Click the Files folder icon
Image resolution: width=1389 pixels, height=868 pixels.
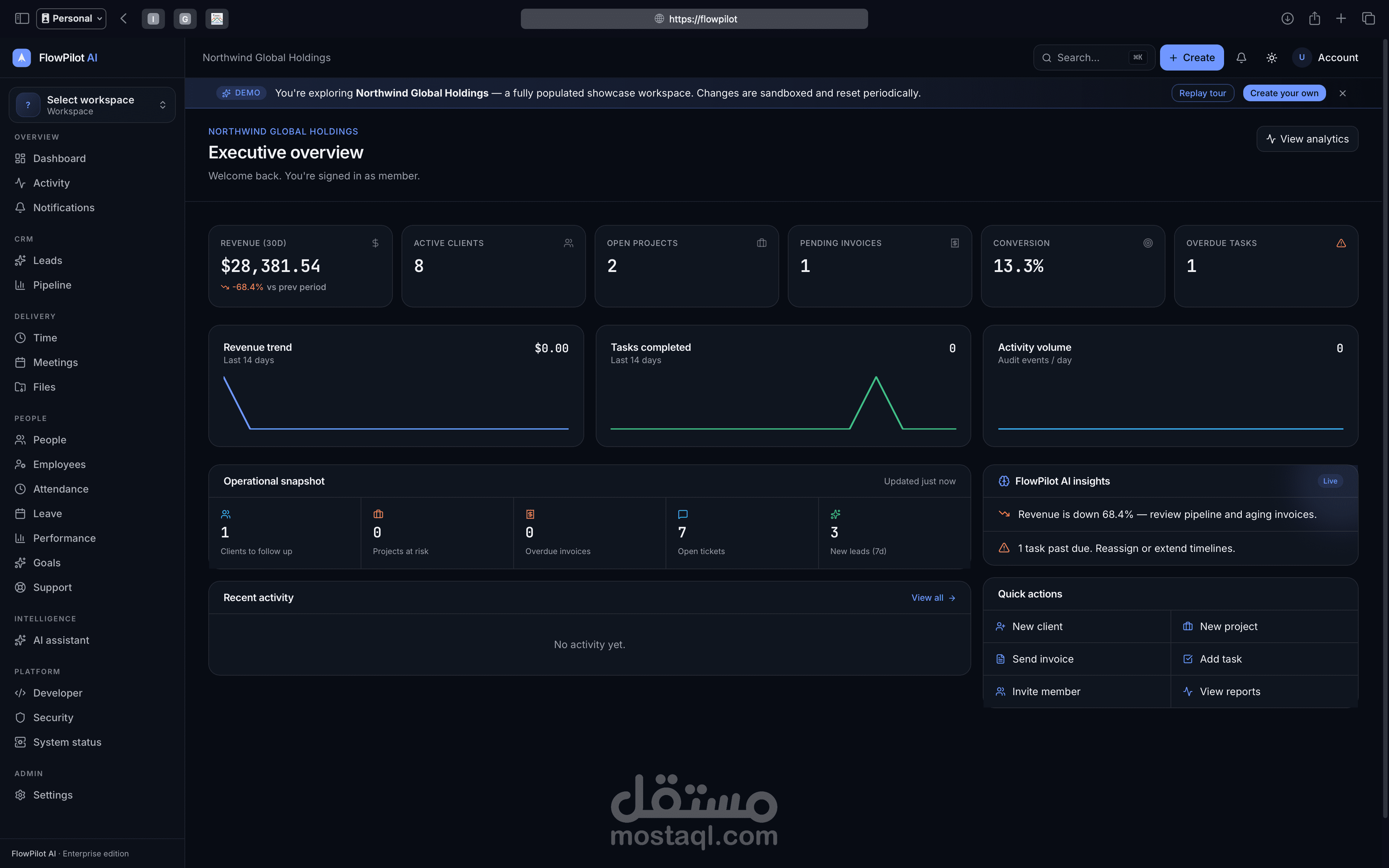(20, 387)
